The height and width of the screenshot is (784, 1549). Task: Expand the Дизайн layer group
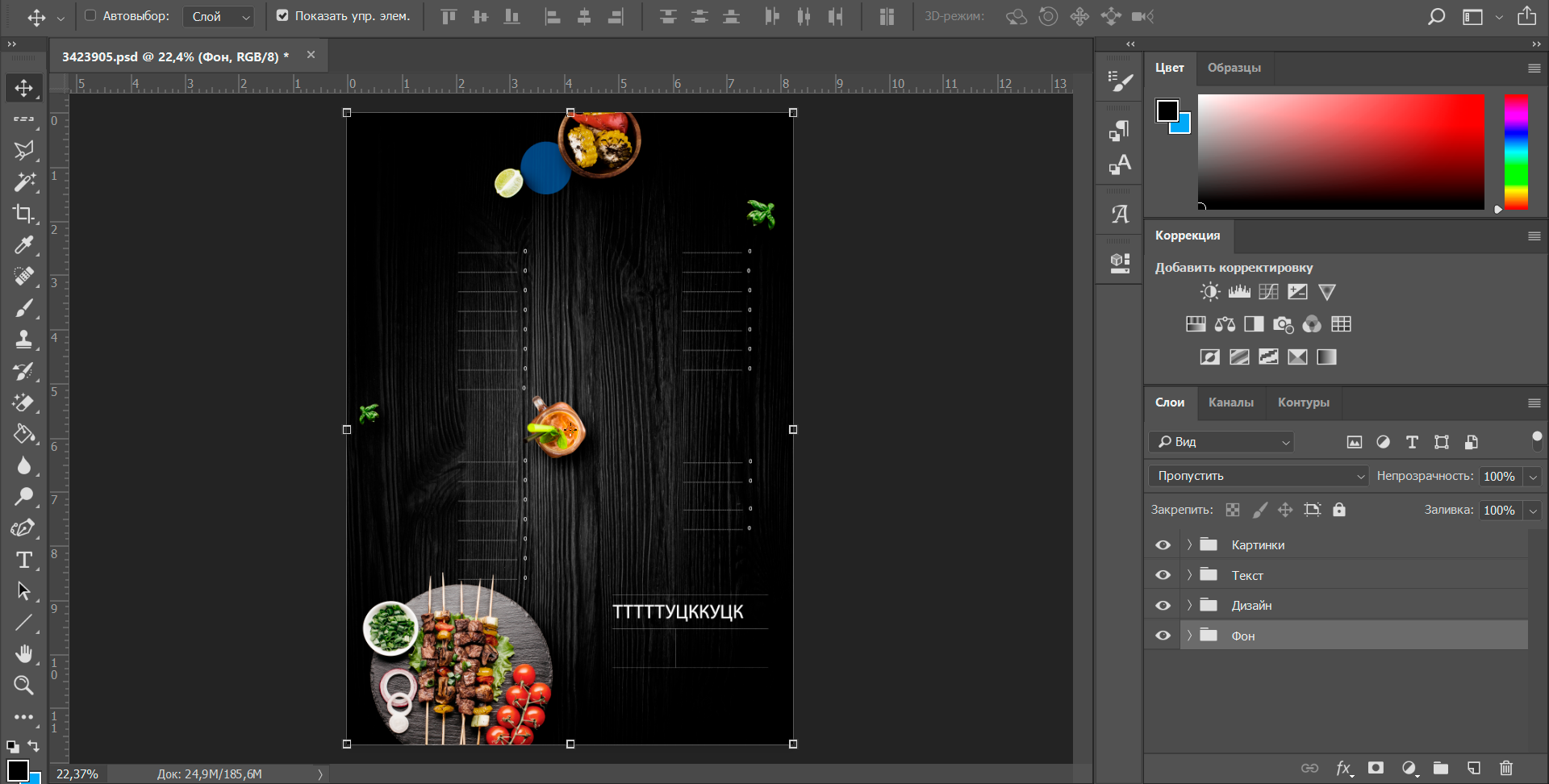pos(1189,605)
